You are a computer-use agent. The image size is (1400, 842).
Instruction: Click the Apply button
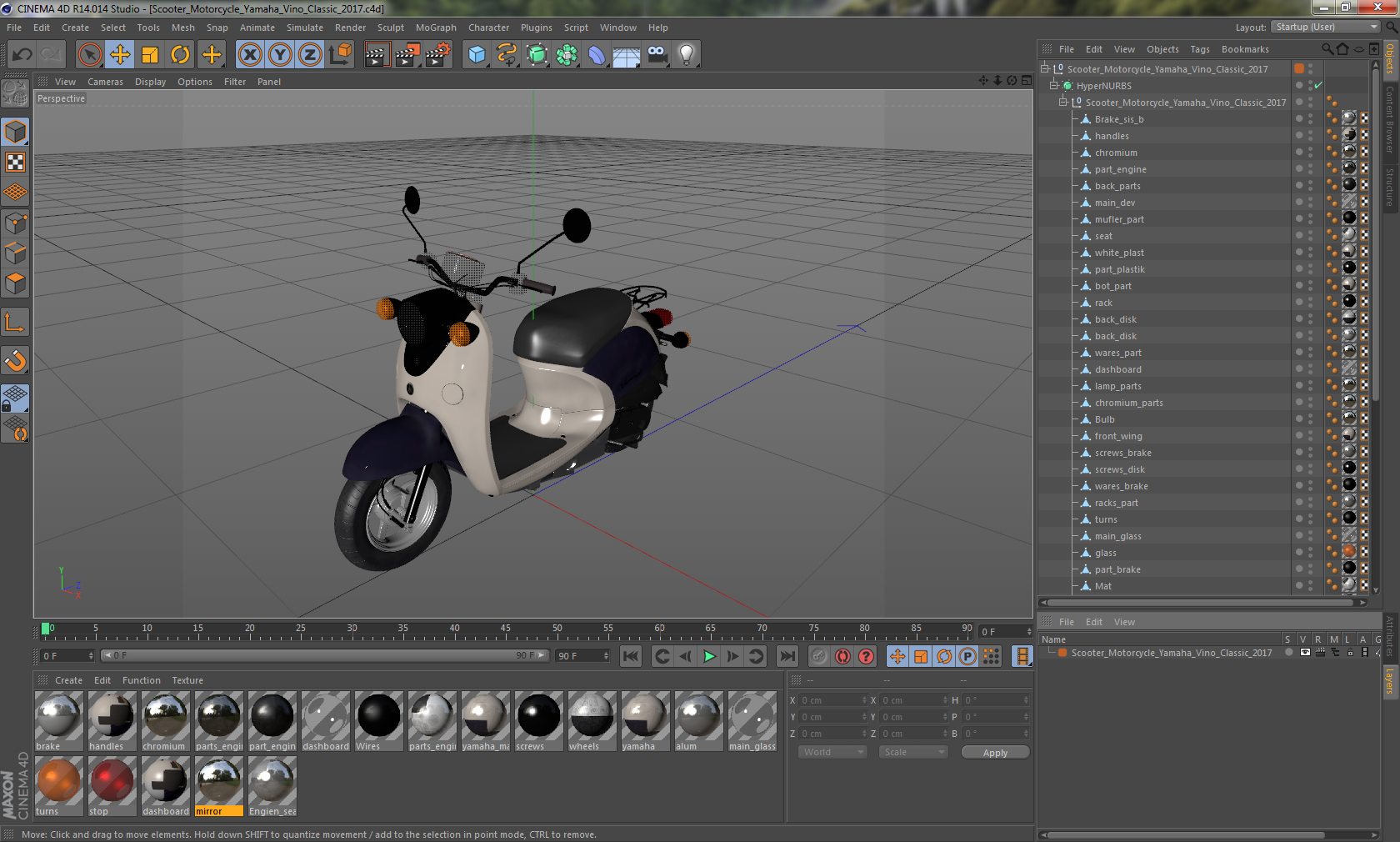pyautogui.click(x=995, y=752)
